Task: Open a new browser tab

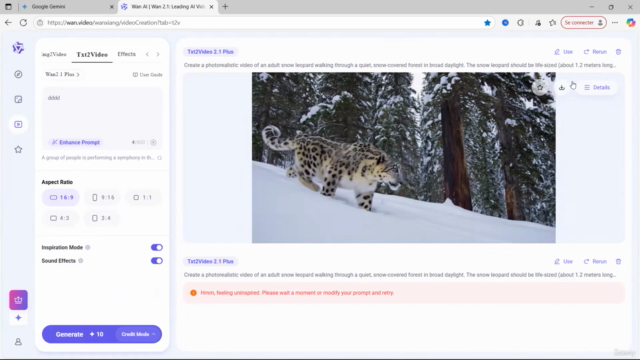Action: (x=225, y=7)
